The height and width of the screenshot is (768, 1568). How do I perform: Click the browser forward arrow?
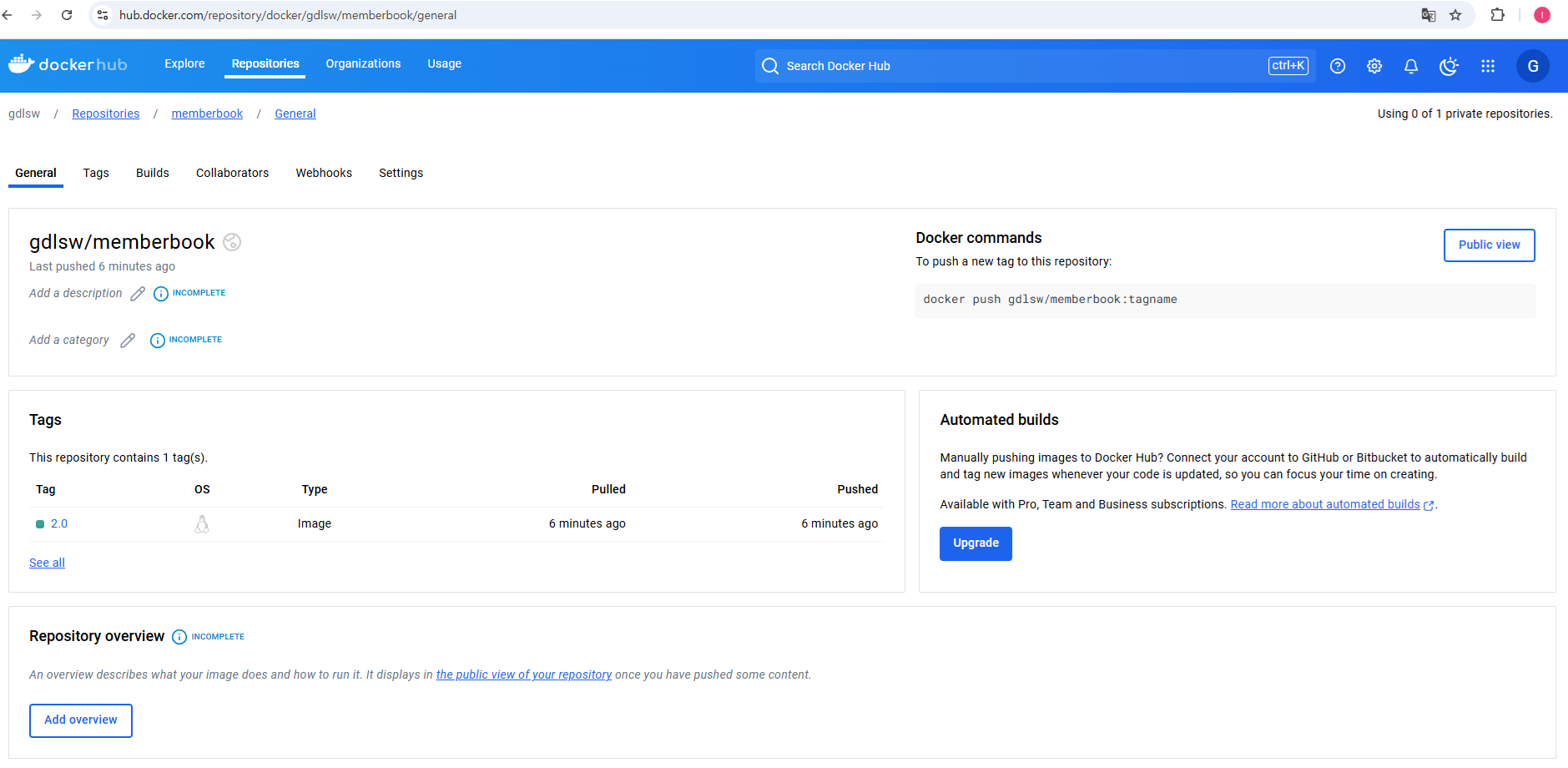(x=37, y=15)
